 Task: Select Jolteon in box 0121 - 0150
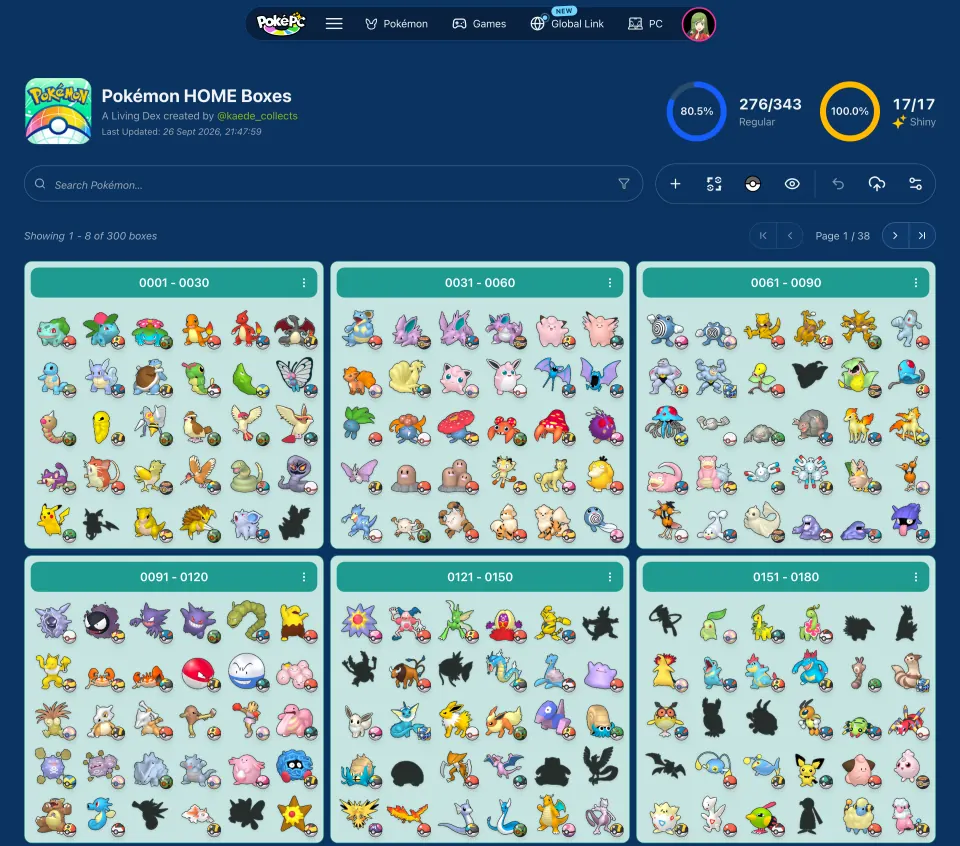(x=457, y=720)
